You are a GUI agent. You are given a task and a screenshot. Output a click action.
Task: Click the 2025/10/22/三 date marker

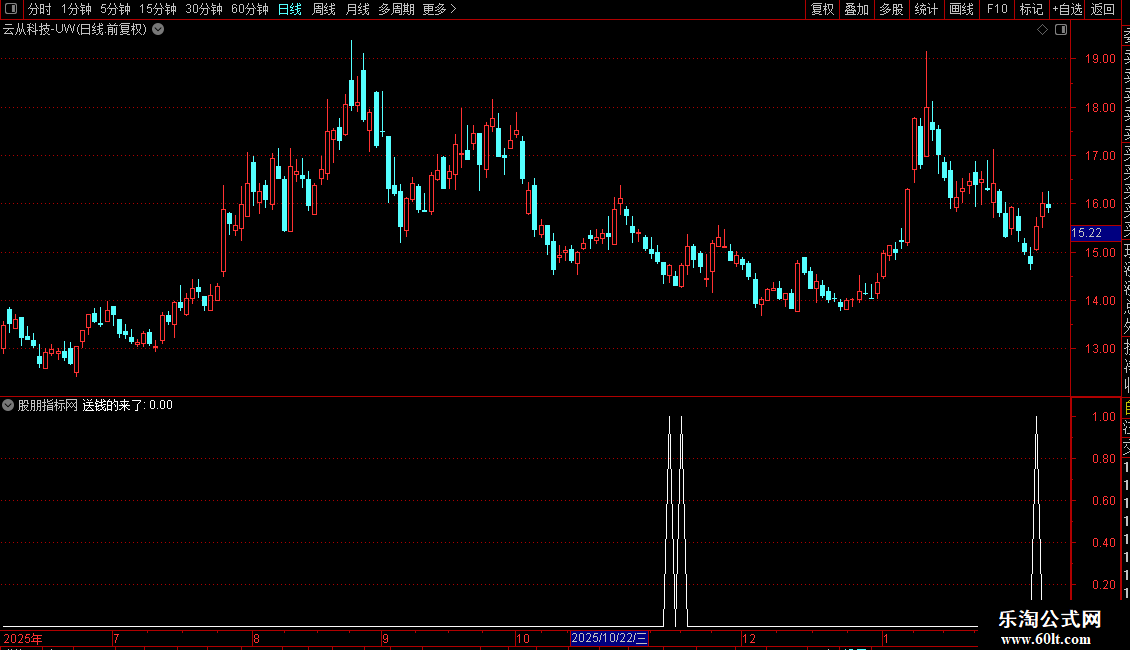click(609, 638)
